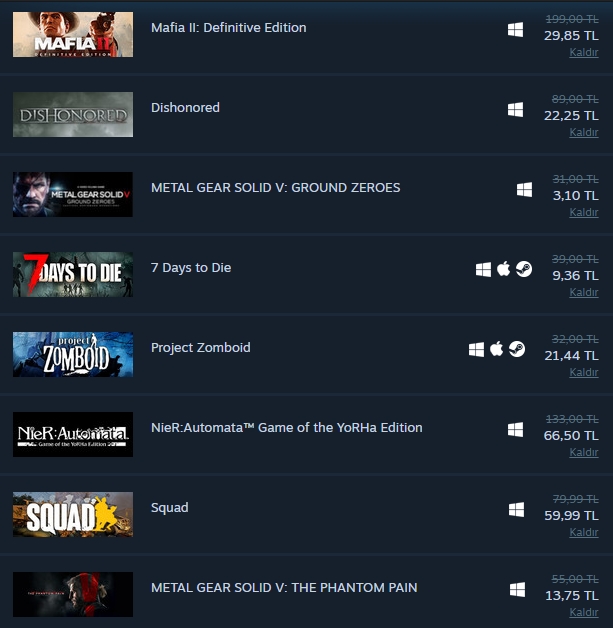Remove Mafia II via its Kaldır link
This screenshot has height=628, width=613.
coord(584,52)
